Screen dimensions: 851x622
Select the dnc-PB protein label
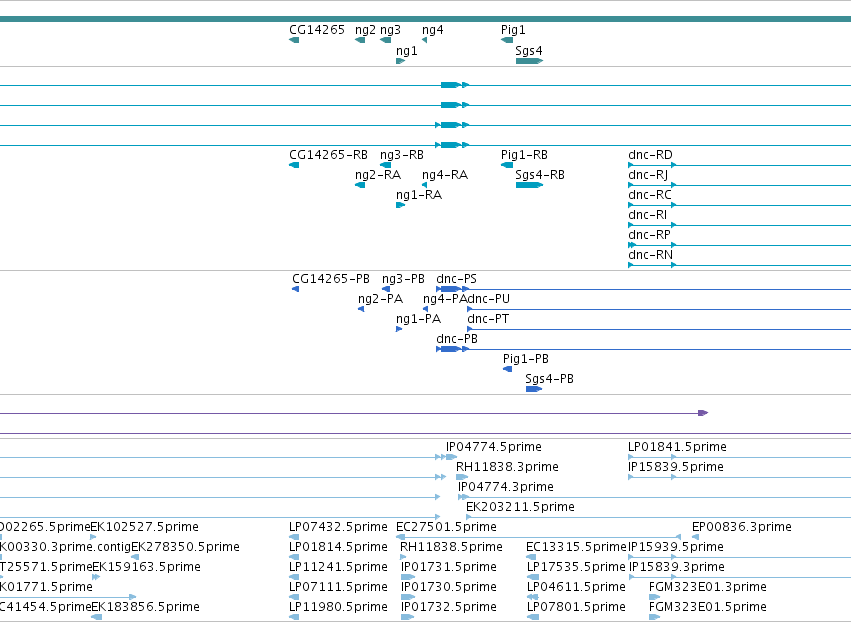tap(457, 339)
